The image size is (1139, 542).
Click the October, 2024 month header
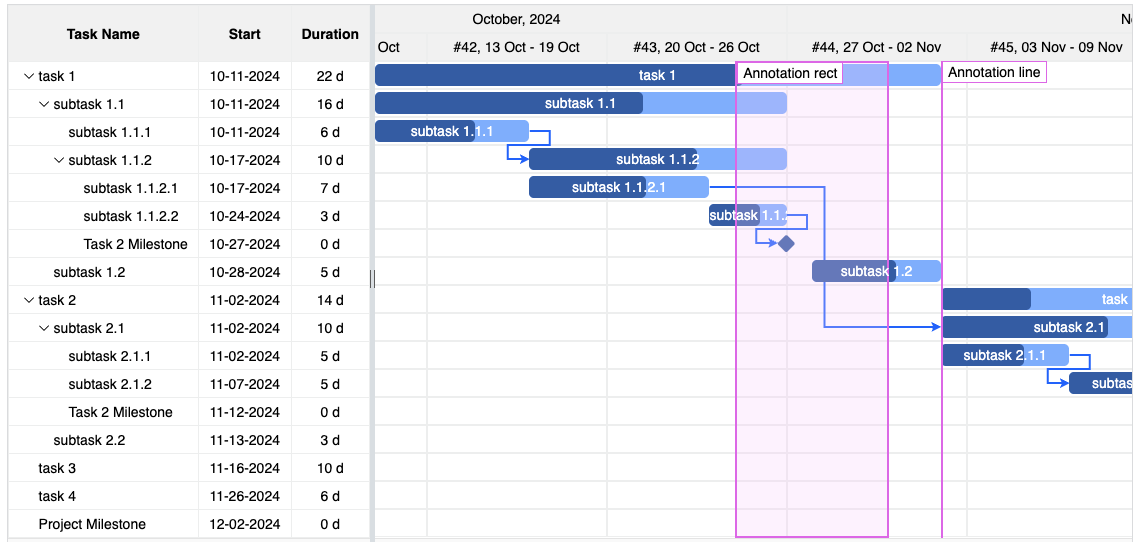point(516,19)
